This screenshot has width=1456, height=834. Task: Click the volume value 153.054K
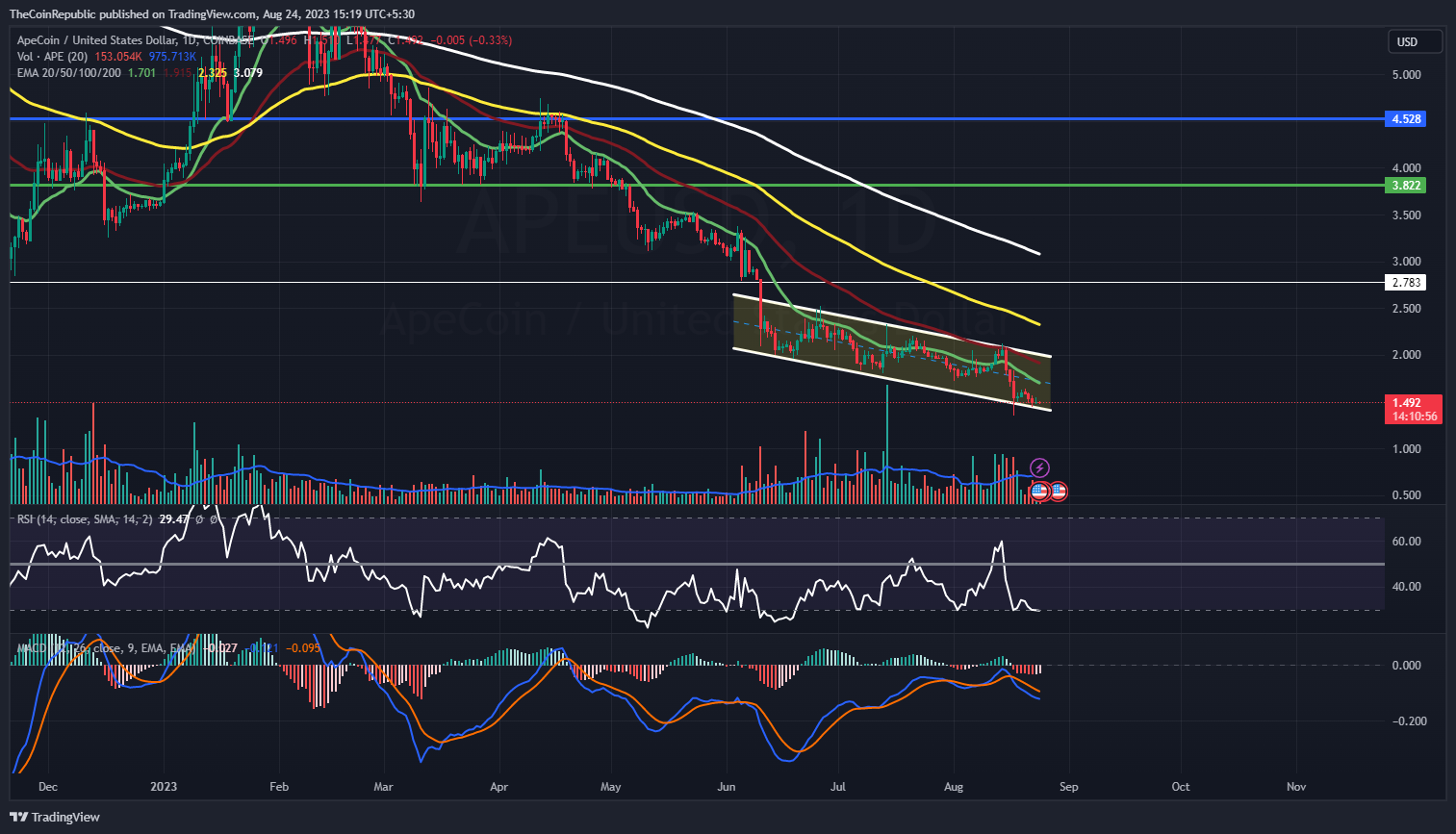pos(119,57)
